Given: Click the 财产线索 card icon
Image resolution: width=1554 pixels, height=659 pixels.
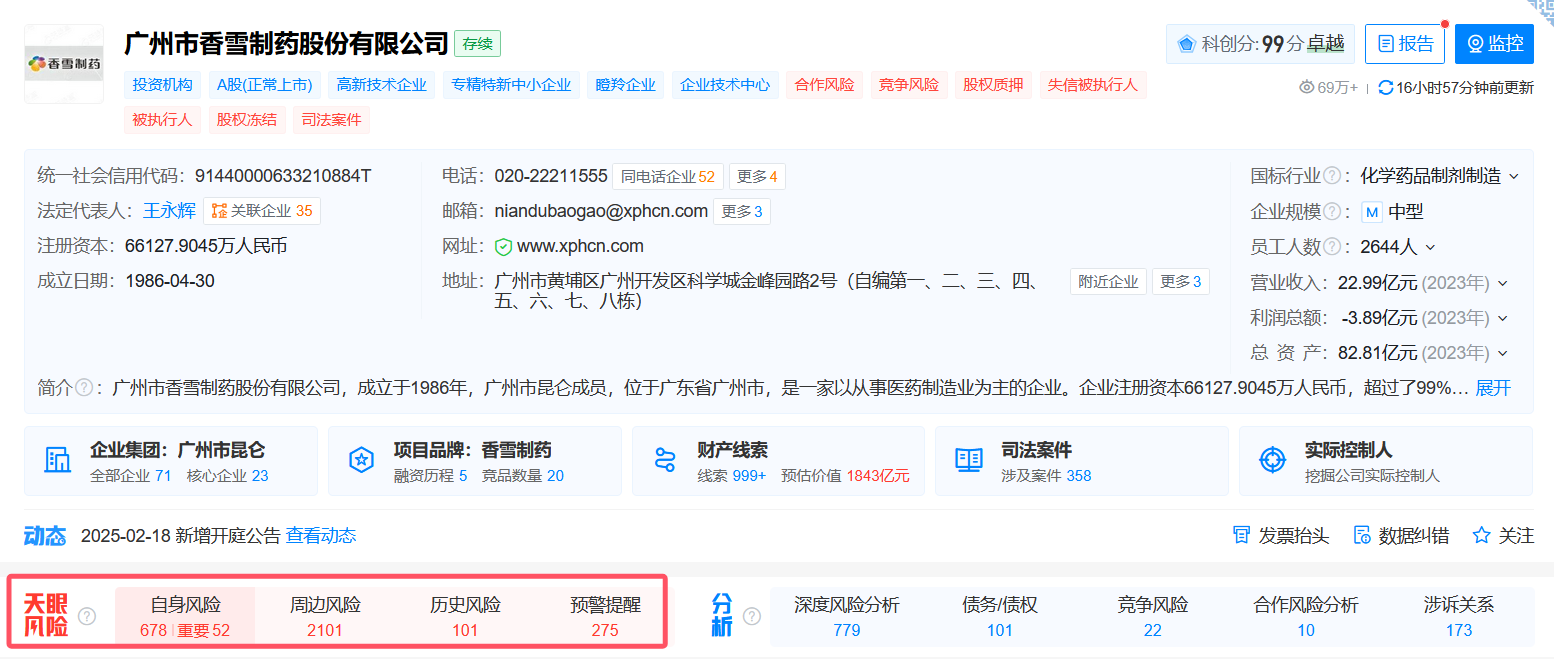Looking at the screenshot, I should (665, 460).
